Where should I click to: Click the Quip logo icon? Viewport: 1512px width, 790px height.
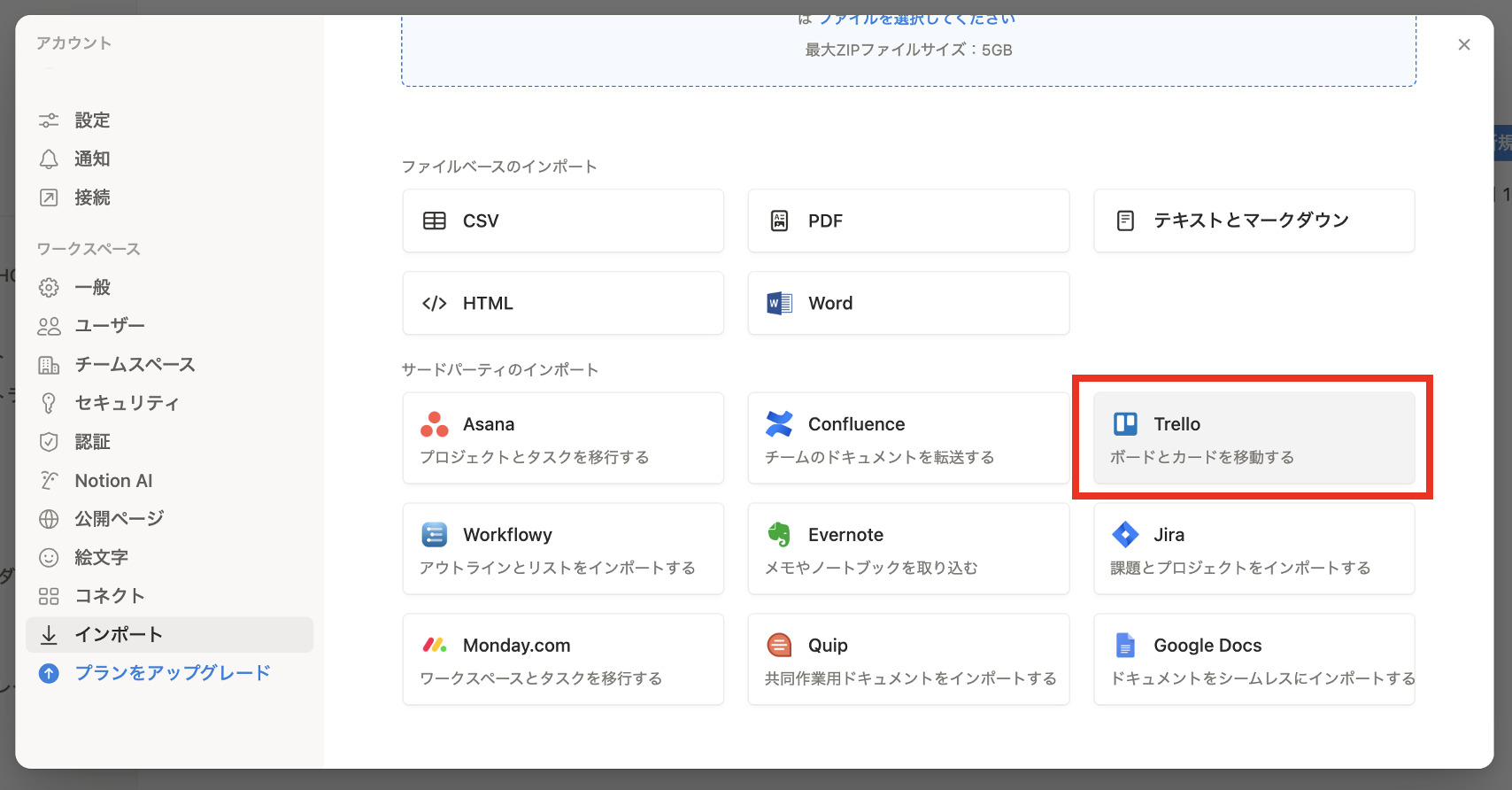[779, 646]
